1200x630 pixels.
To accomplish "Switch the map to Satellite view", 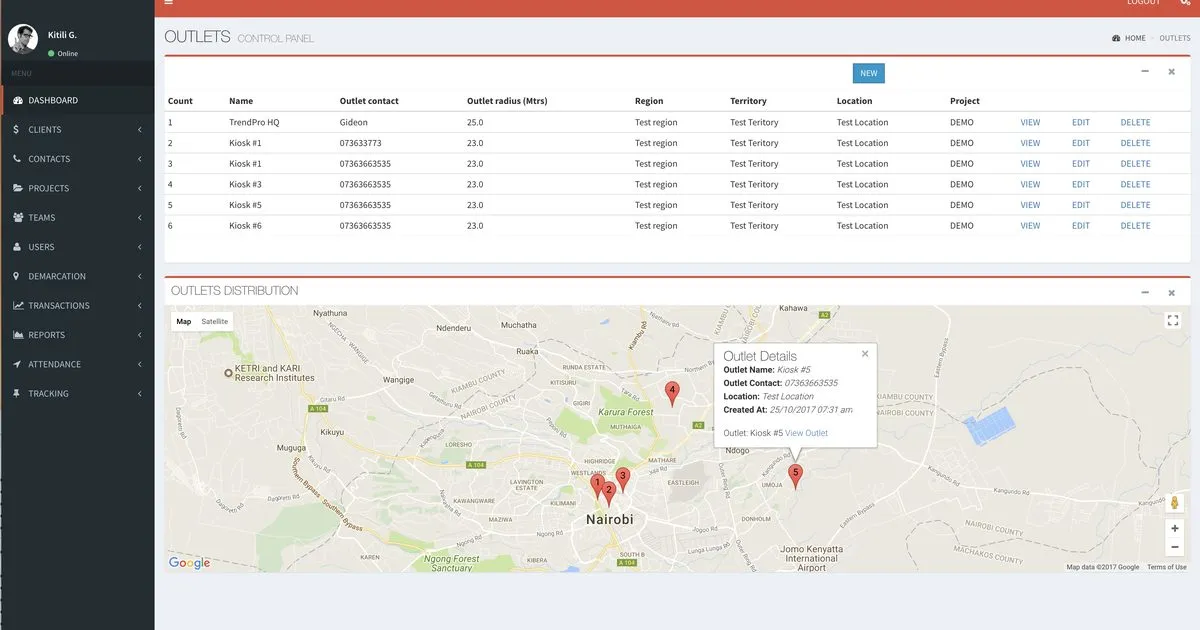I will (214, 321).
